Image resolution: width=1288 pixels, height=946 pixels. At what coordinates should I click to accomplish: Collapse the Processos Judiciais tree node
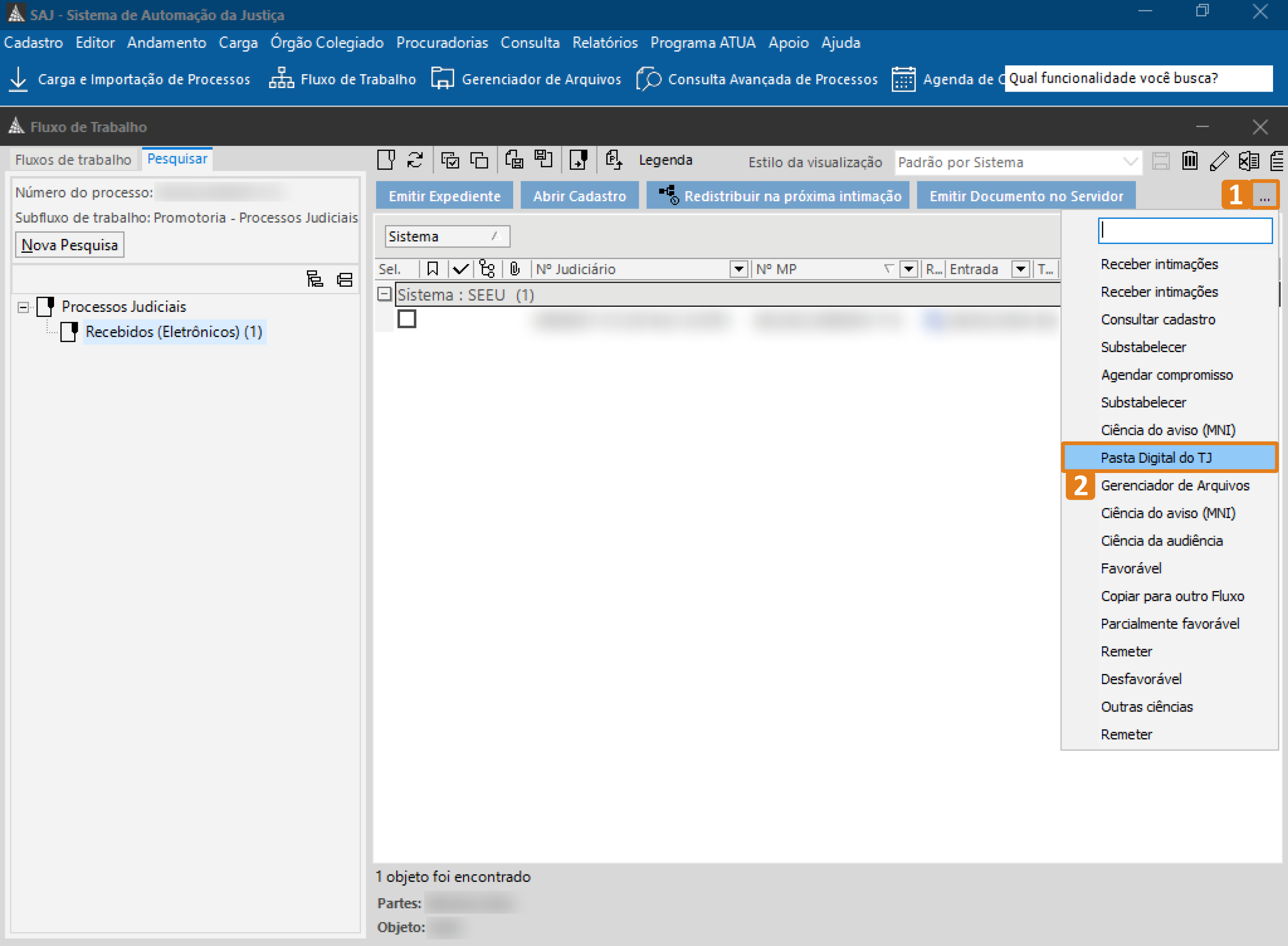coord(23,307)
